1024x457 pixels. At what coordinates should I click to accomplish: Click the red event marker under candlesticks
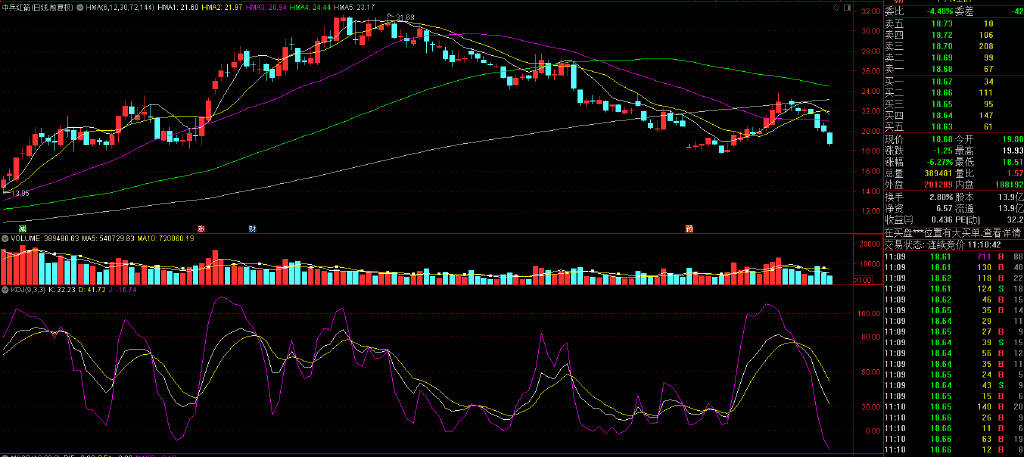201,229
